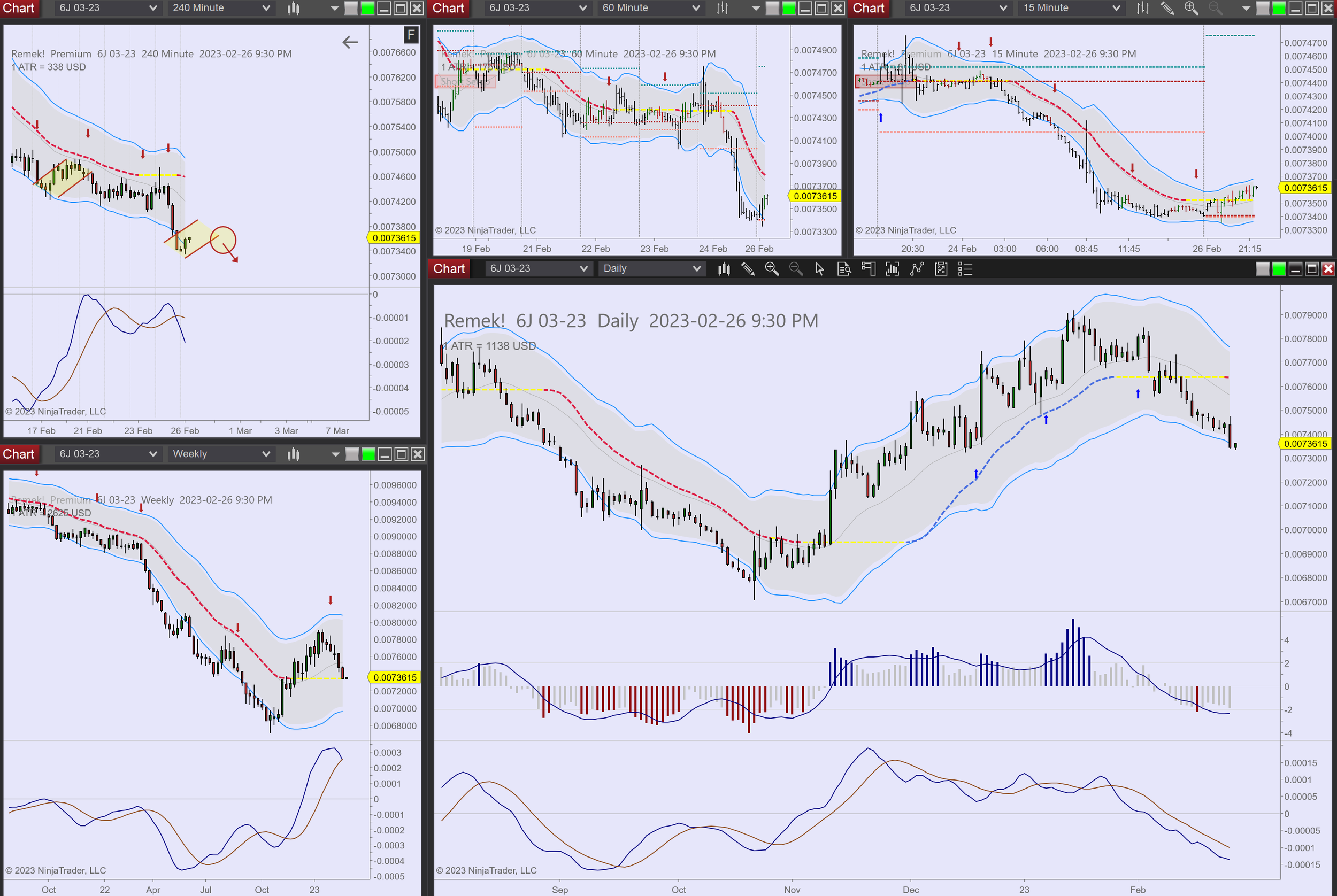The height and width of the screenshot is (896, 1337).
Task: Click zoom in magnifier on Daily chart
Action: click(772, 268)
